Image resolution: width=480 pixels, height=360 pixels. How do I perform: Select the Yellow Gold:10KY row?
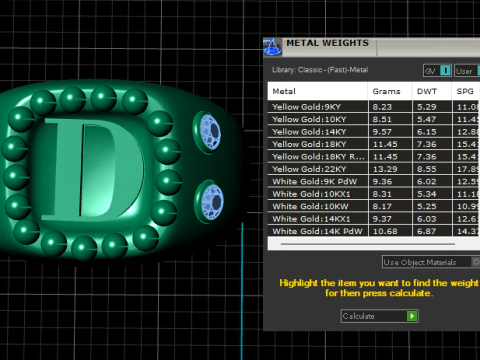click(x=374, y=119)
